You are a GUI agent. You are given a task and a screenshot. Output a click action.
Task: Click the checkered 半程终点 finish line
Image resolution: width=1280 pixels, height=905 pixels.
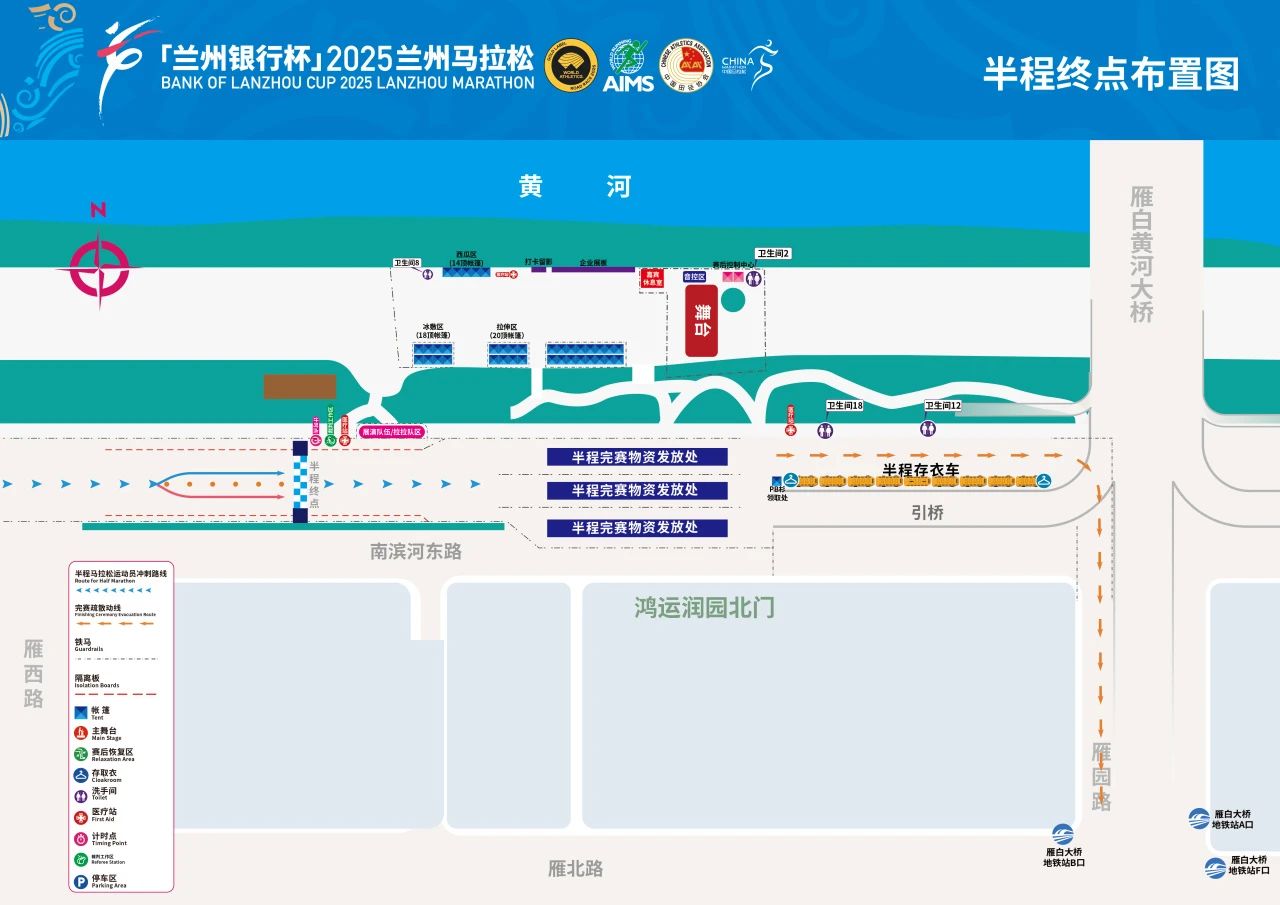click(x=300, y=482)
